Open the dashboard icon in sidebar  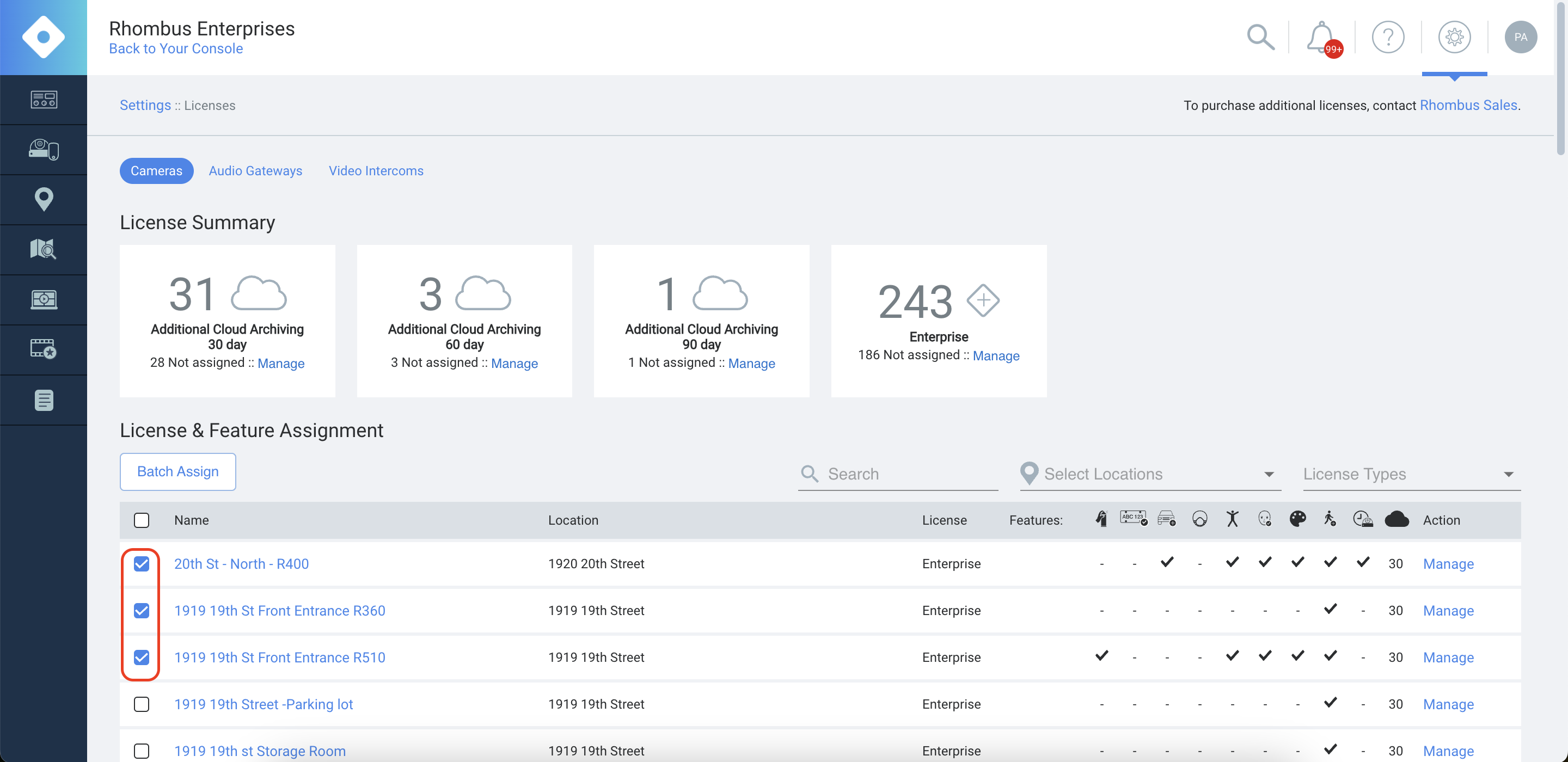pyautogui.click(x=44, y=100)
